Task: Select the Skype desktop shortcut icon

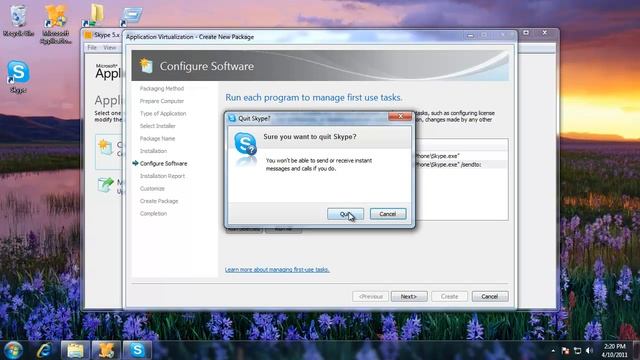Action: pyautogui.click(x=18, y=77)
